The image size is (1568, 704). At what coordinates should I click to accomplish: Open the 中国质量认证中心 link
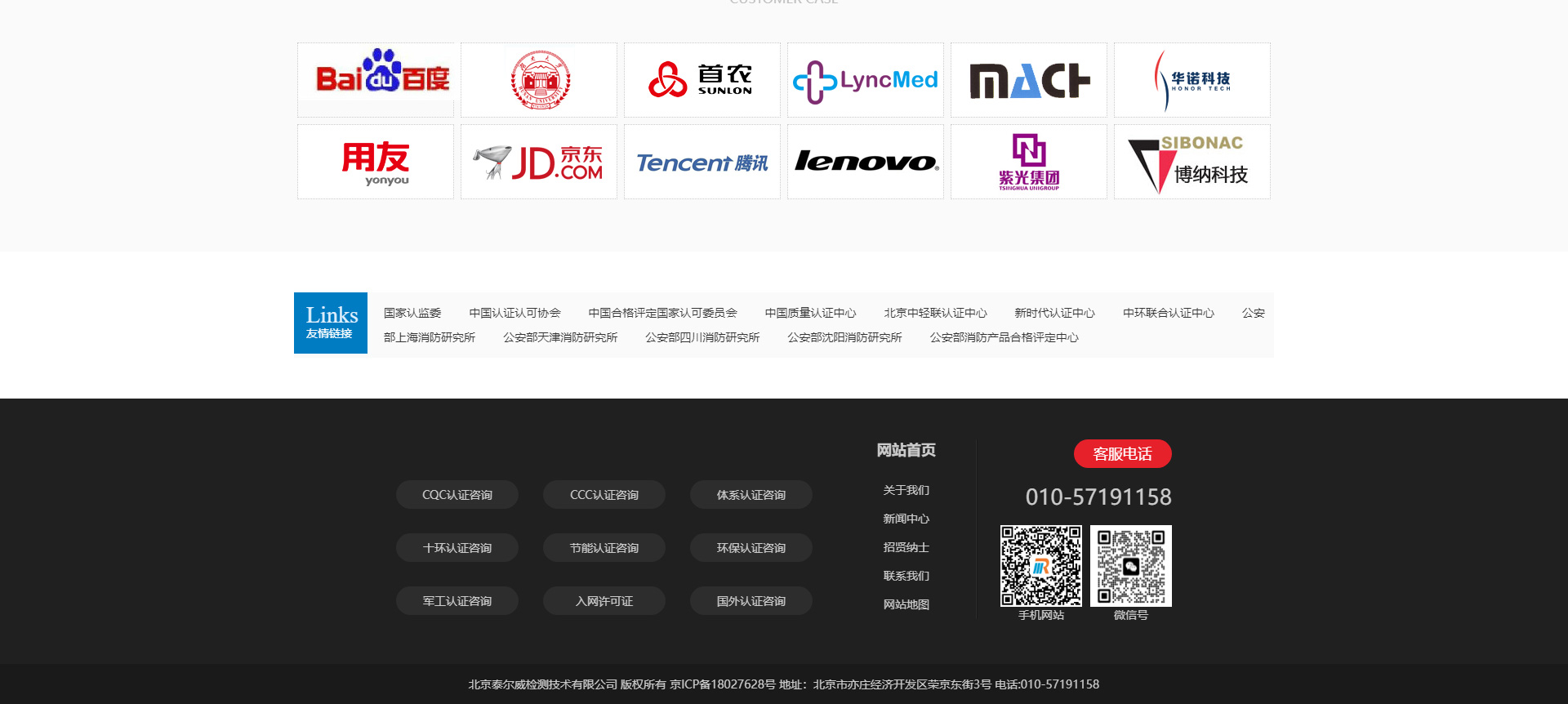[x=810, y=313]
